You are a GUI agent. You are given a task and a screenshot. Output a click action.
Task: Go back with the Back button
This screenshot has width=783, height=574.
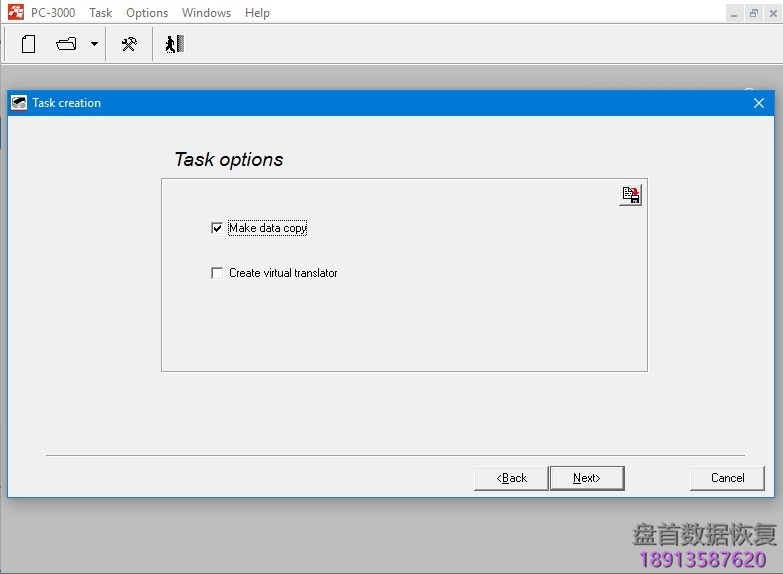[511, 478]
